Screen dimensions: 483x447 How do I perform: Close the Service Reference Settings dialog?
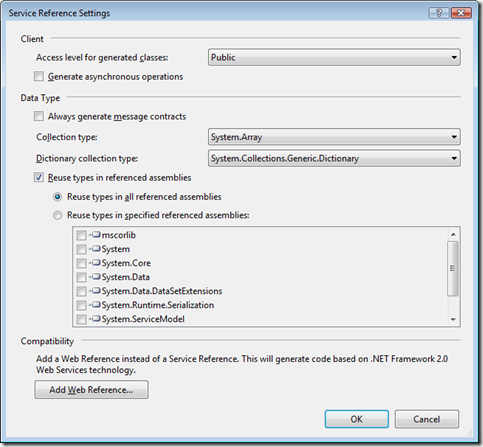pos(461,13)
